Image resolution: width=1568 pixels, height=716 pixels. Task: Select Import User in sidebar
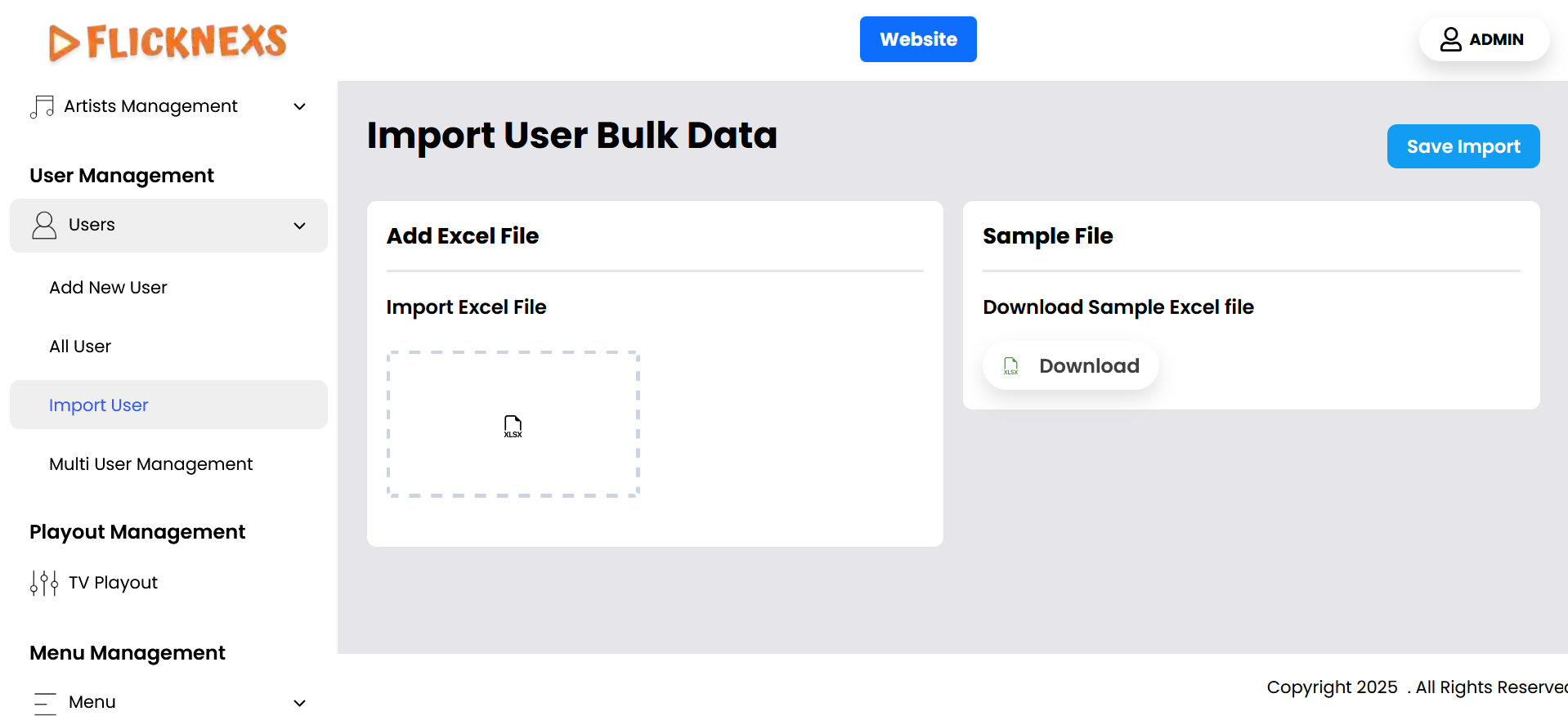(99, 405)
